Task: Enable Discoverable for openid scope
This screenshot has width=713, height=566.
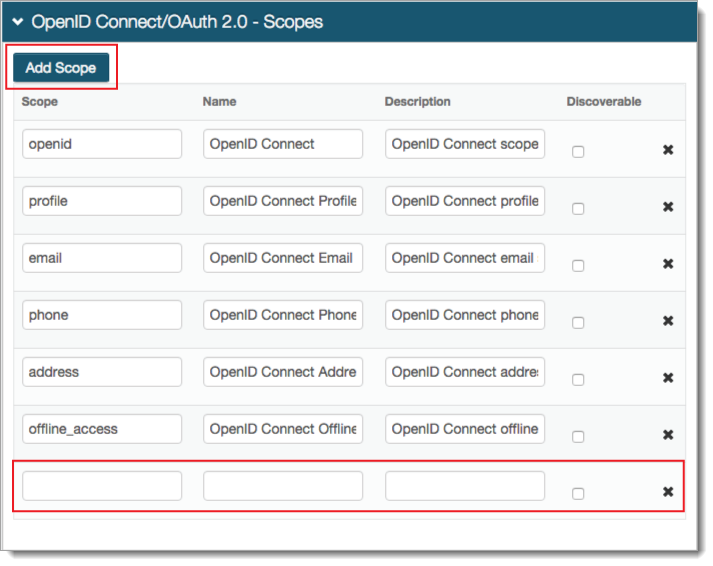Action: (578, 152)
